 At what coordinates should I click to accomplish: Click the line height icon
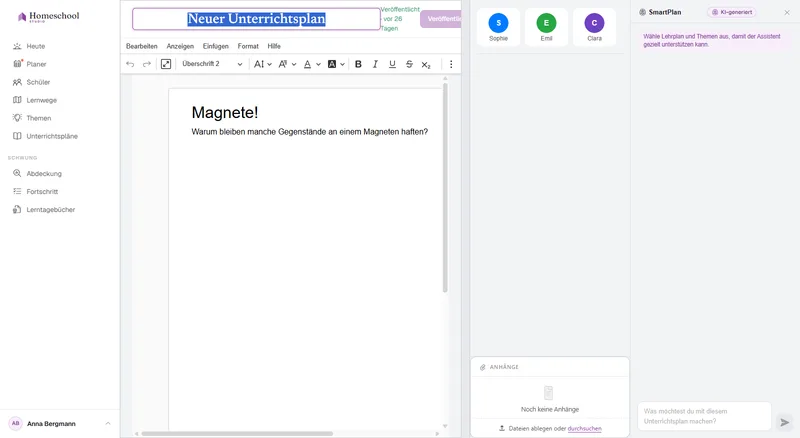click(259, 64)
